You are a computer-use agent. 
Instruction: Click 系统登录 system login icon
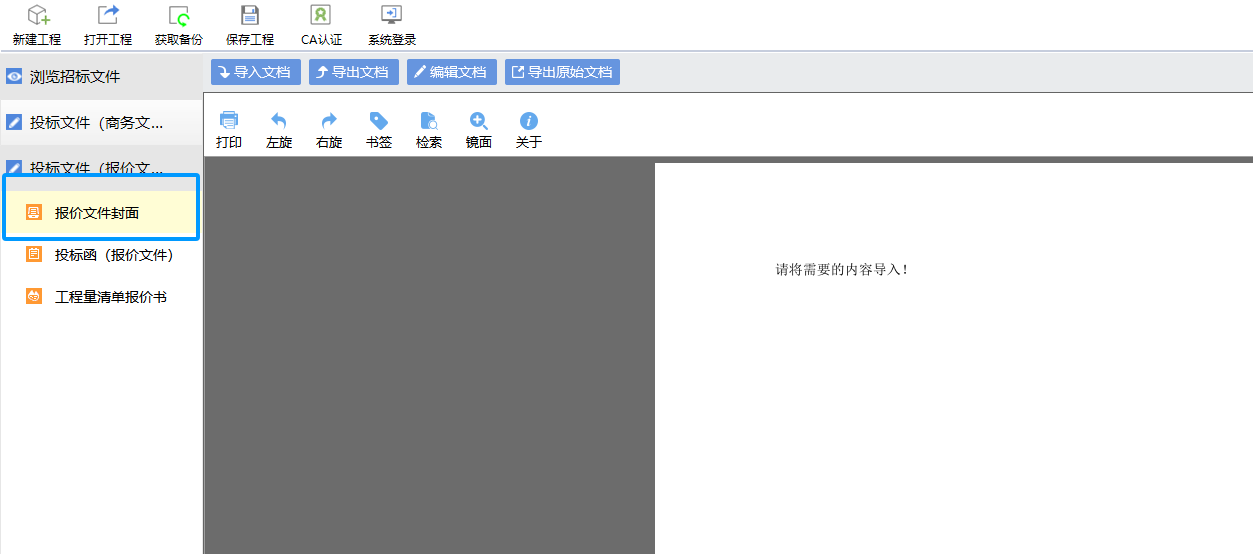(392, 16)
